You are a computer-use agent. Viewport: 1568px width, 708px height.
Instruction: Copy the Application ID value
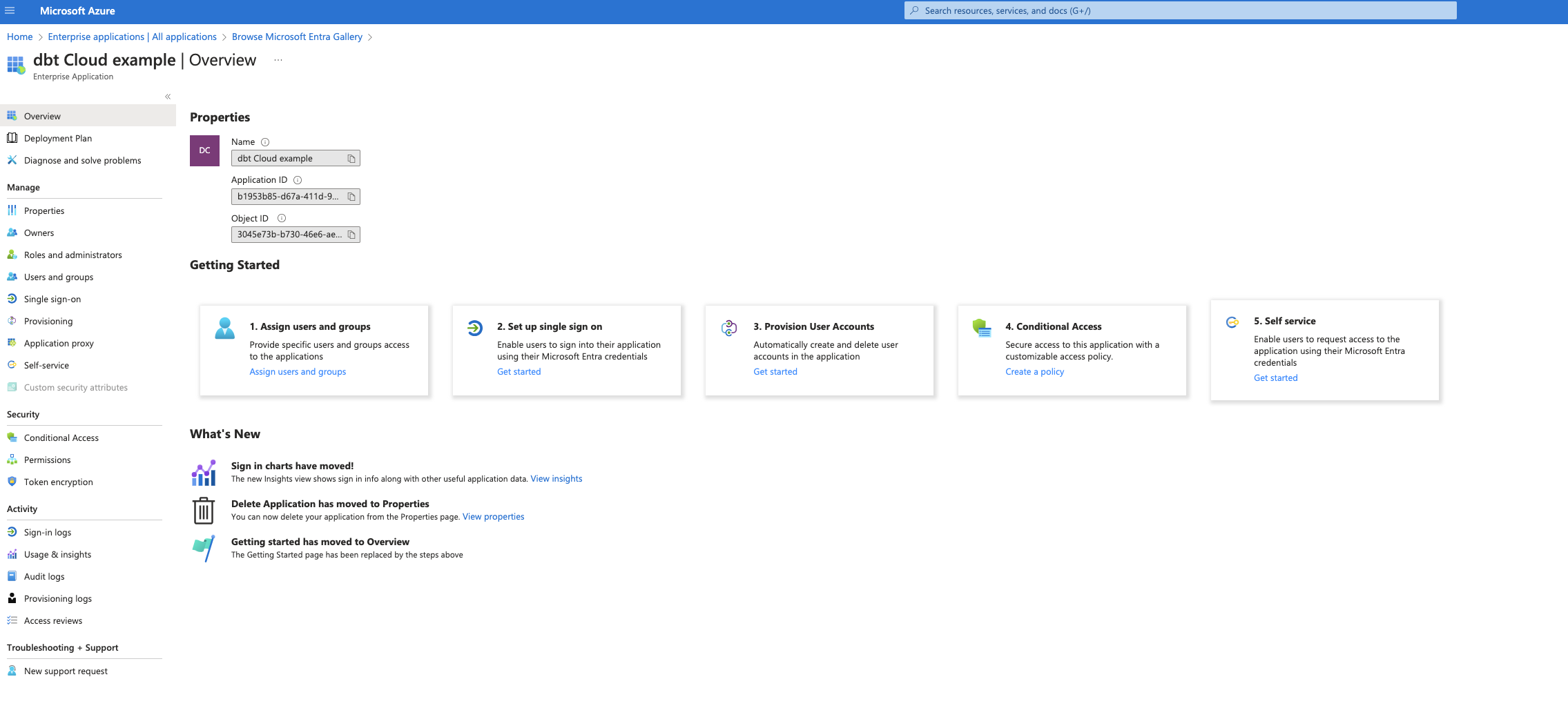(352, 196)
